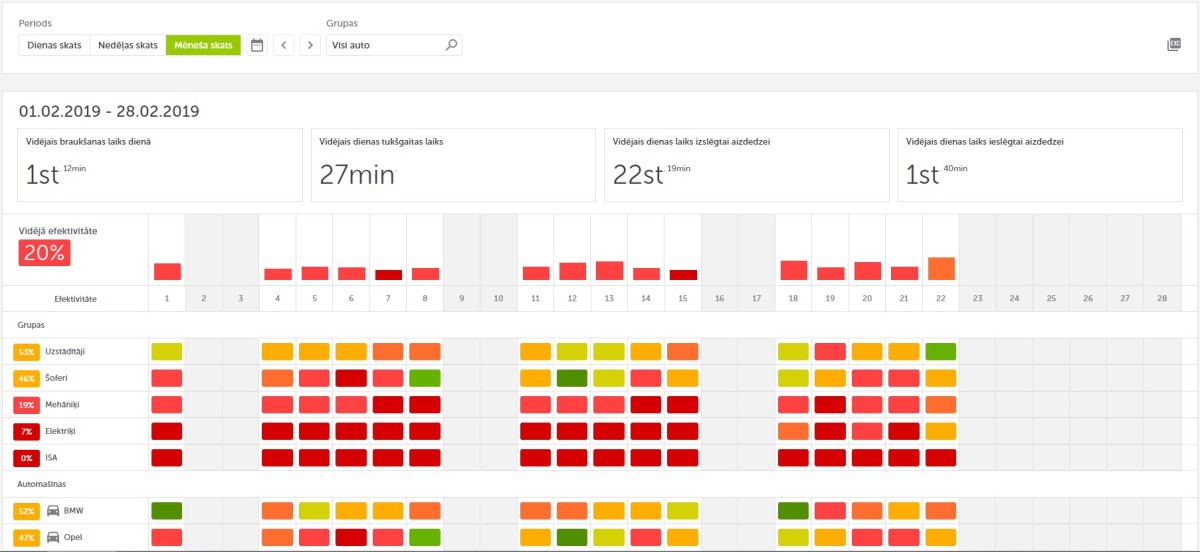Click the Elektriķi 7% efficiency badge
Screen dimensions: 1200x552
pyautogui.click(x=27, y=431)
